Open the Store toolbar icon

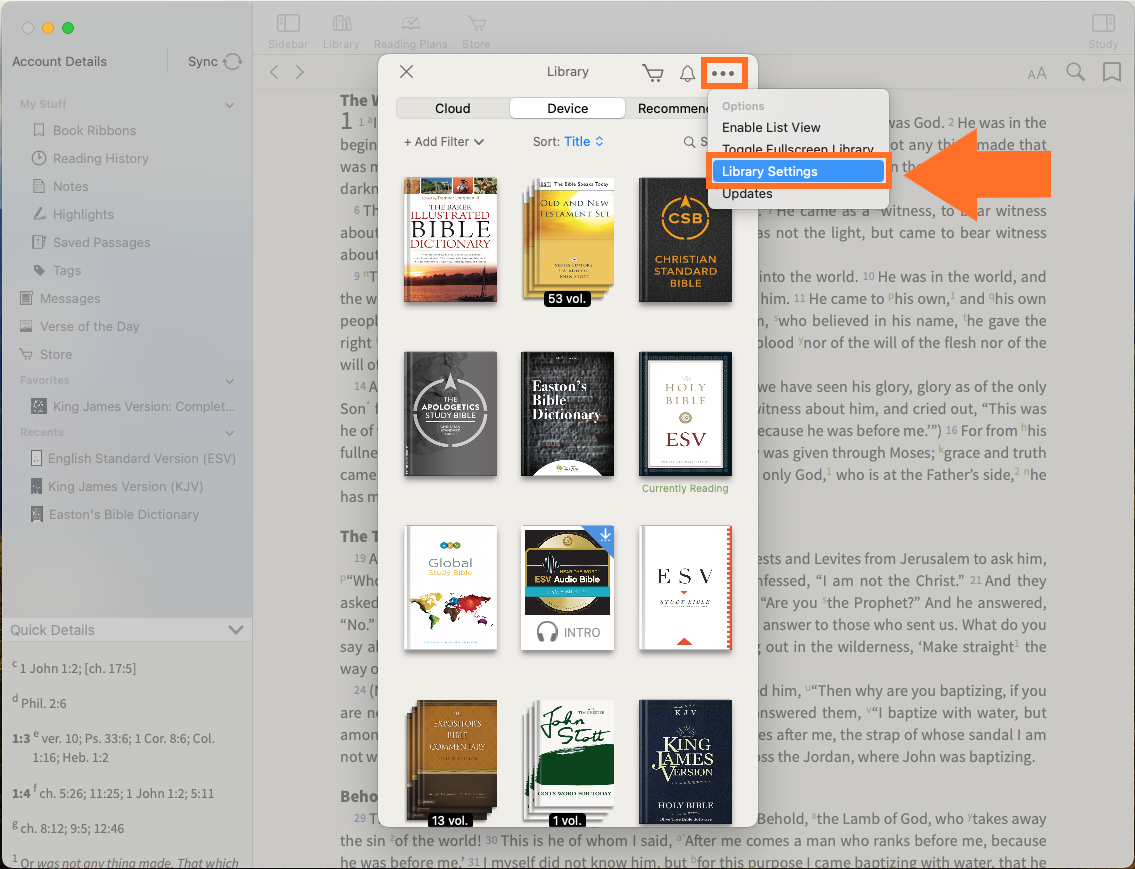point(476,32)
